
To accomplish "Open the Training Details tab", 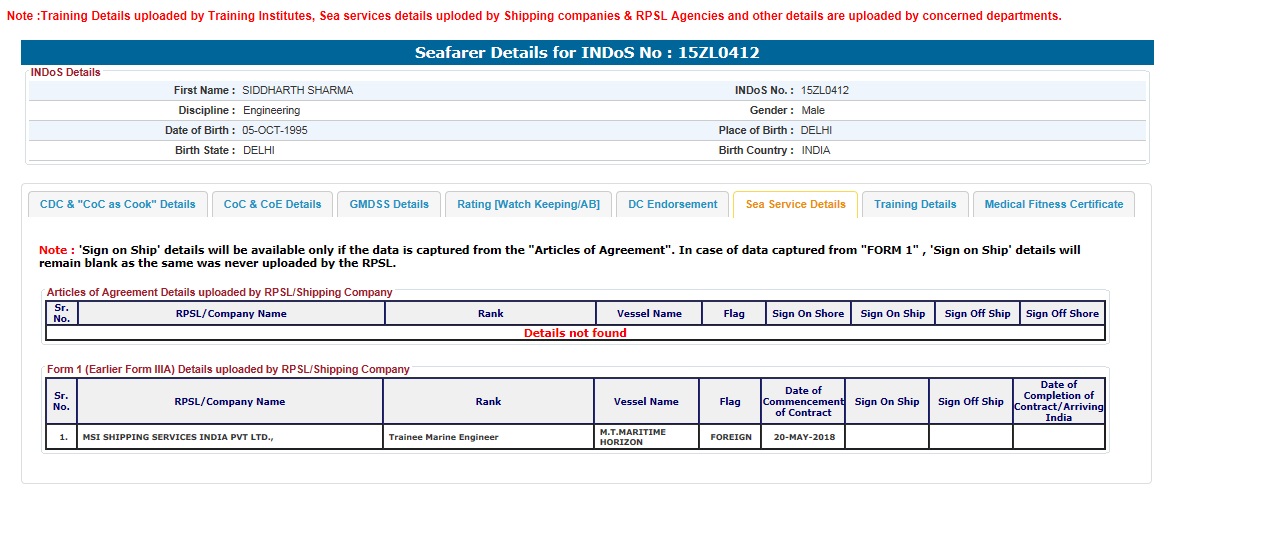I will (915, 204).
